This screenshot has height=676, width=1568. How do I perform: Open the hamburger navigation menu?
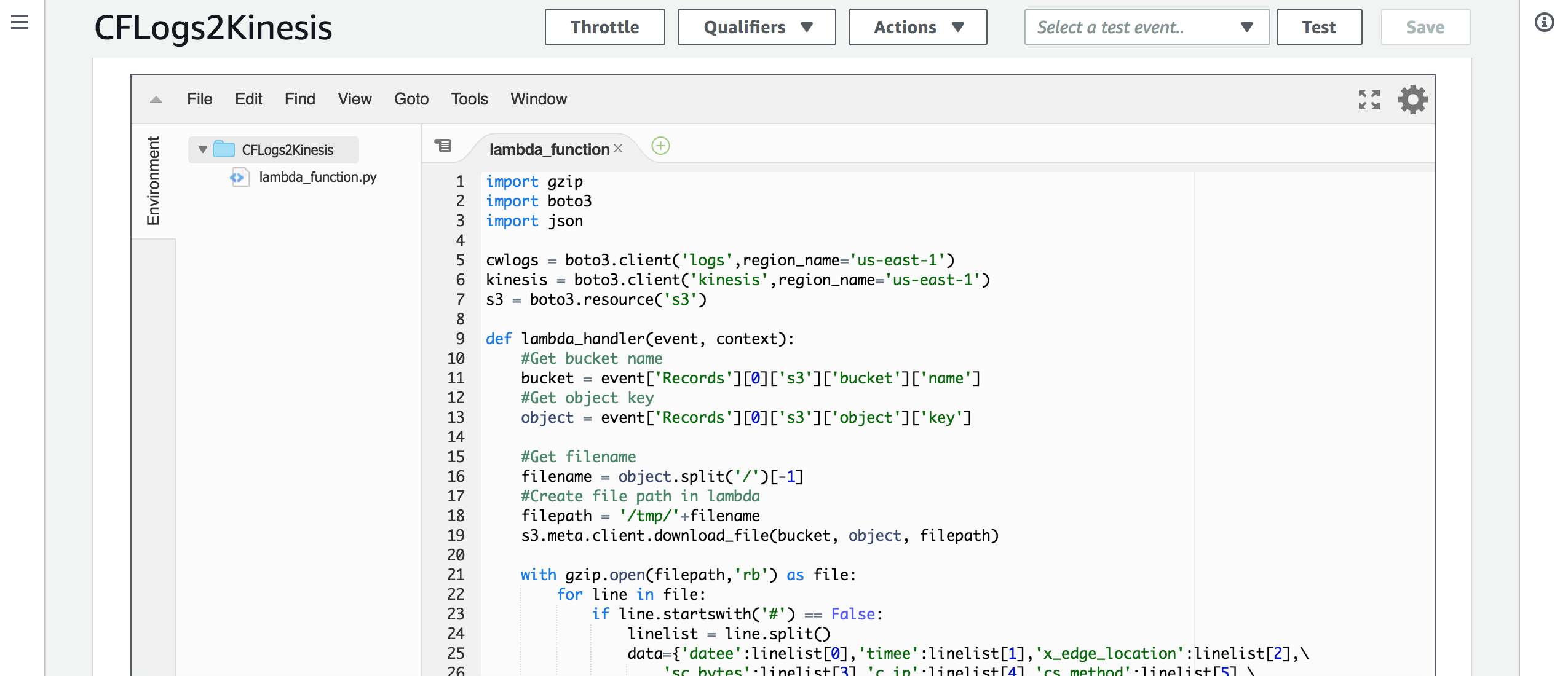click(x=20, y=23)
